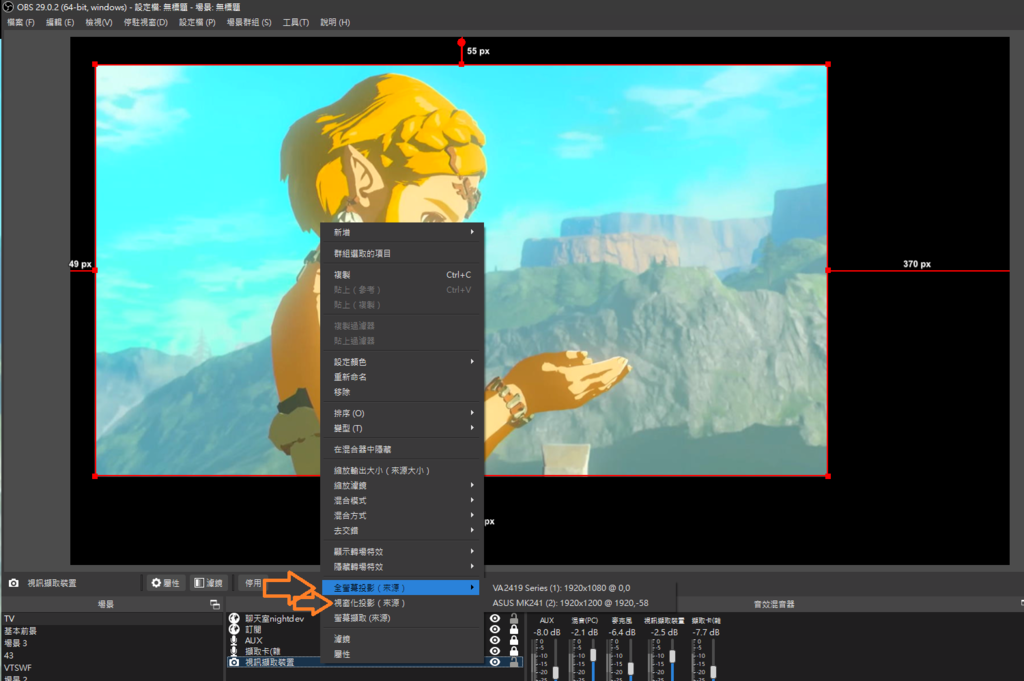Click the microphone icon for the AUX source
Viewport: 1024px width, 681px height.
pos(234,641)
